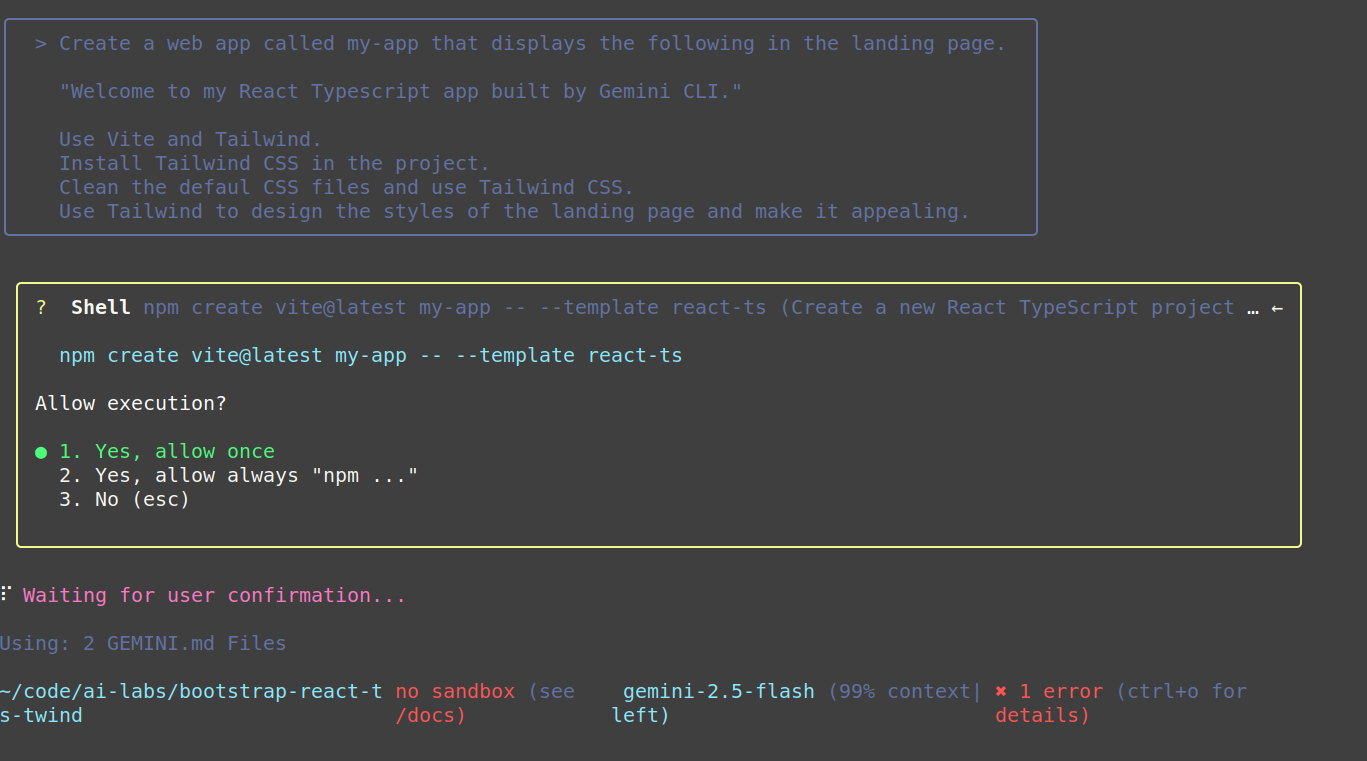Click the "no sandbox" status indicator

point(455,691)
